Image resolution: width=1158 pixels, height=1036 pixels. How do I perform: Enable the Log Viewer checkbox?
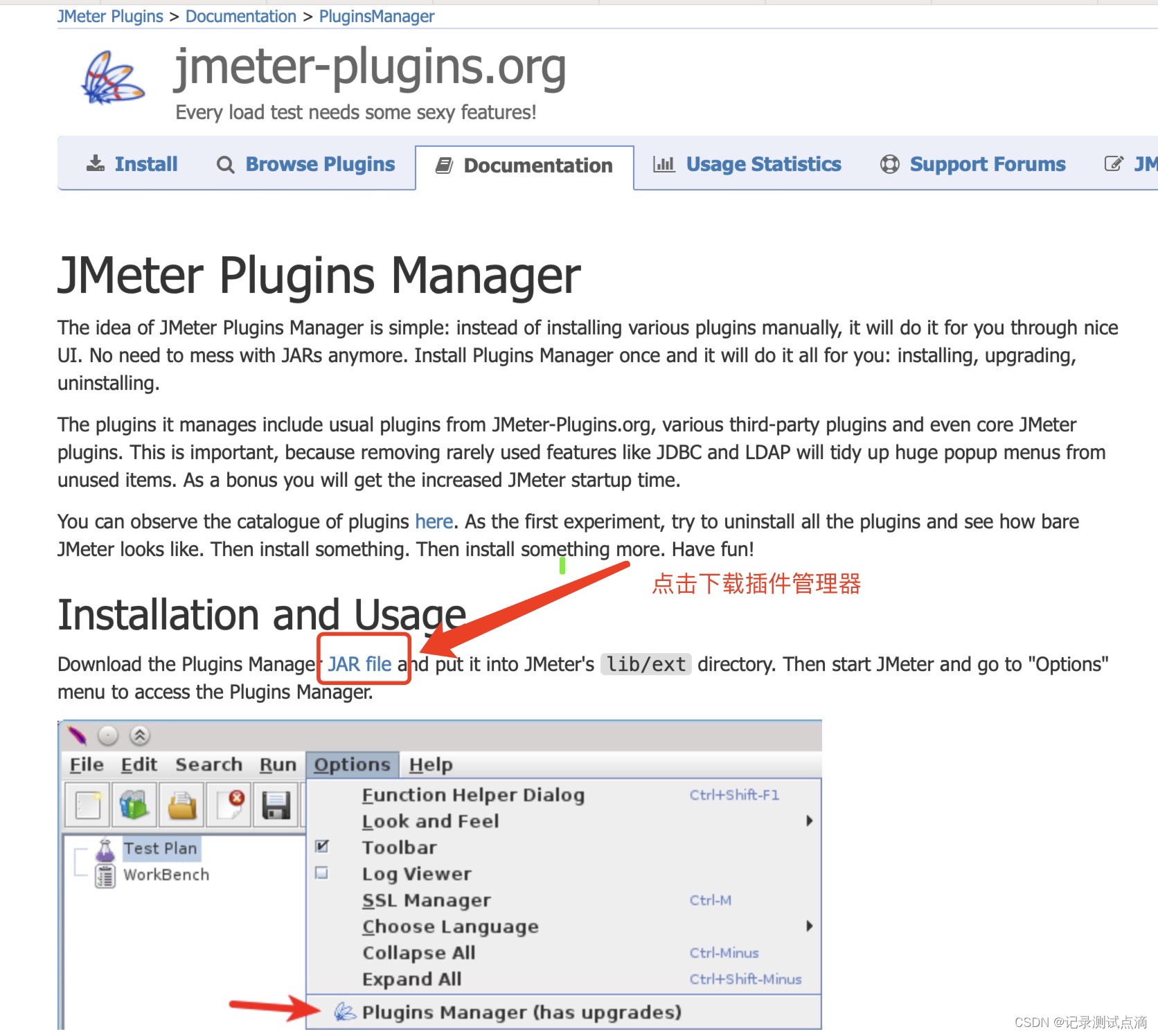[x=321, y=873]
